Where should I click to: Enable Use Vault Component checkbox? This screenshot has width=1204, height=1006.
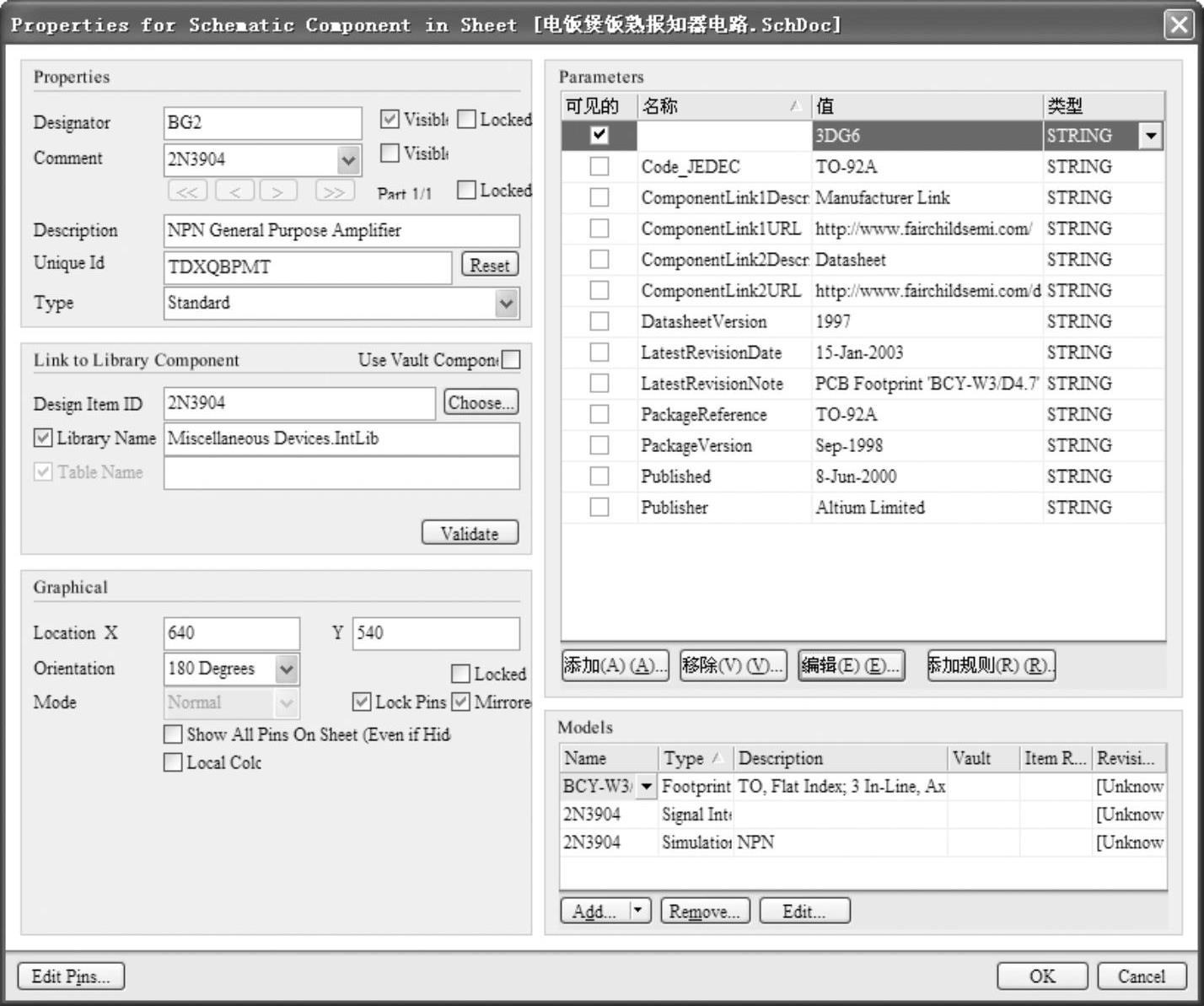(x=510, y=360)
